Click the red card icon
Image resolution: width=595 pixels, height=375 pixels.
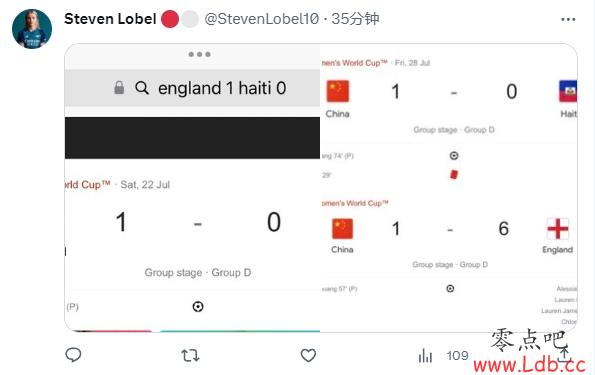[x=454, y=175]
